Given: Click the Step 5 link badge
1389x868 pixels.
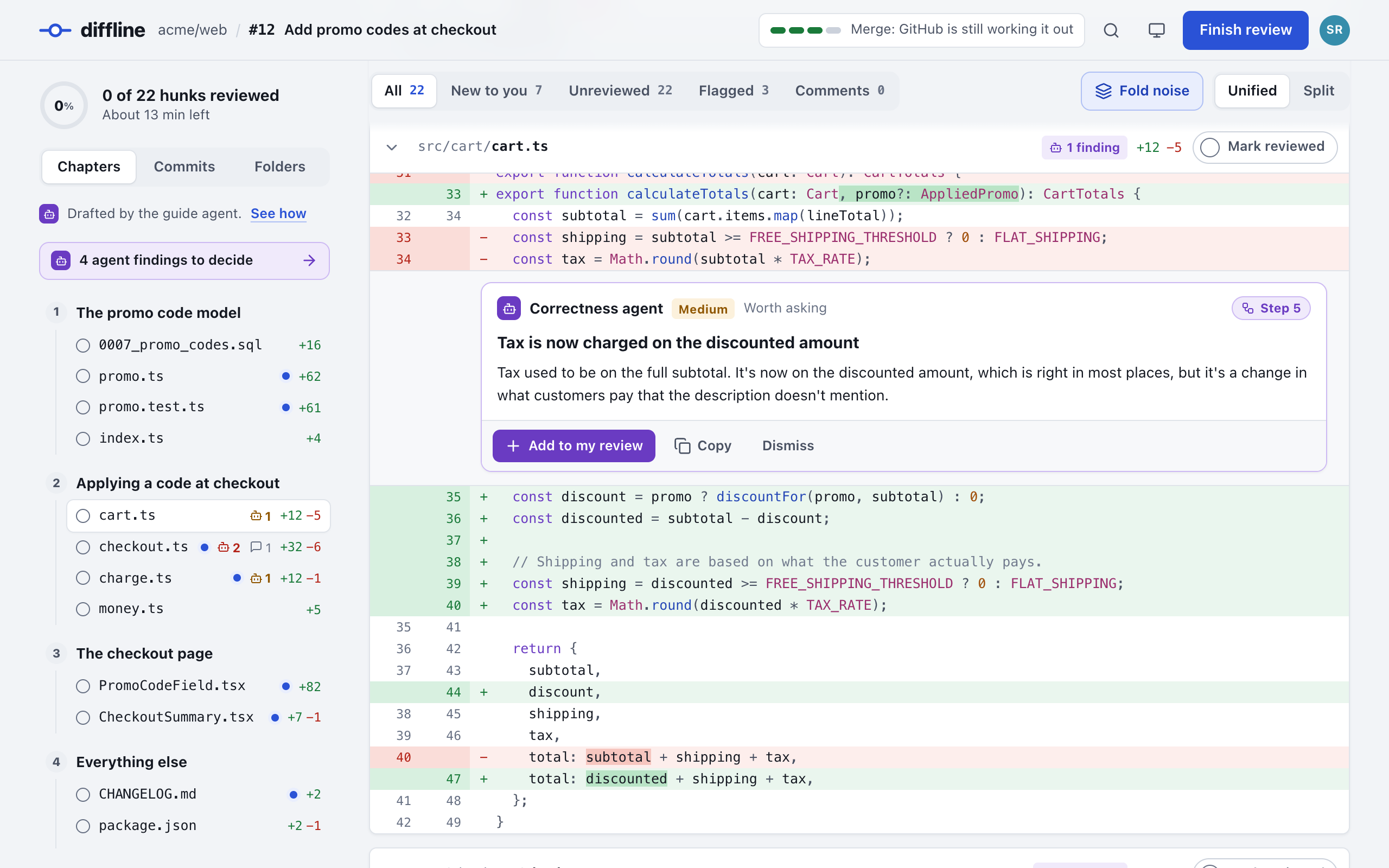Looking at the screenshot, I should point(1271,308).
